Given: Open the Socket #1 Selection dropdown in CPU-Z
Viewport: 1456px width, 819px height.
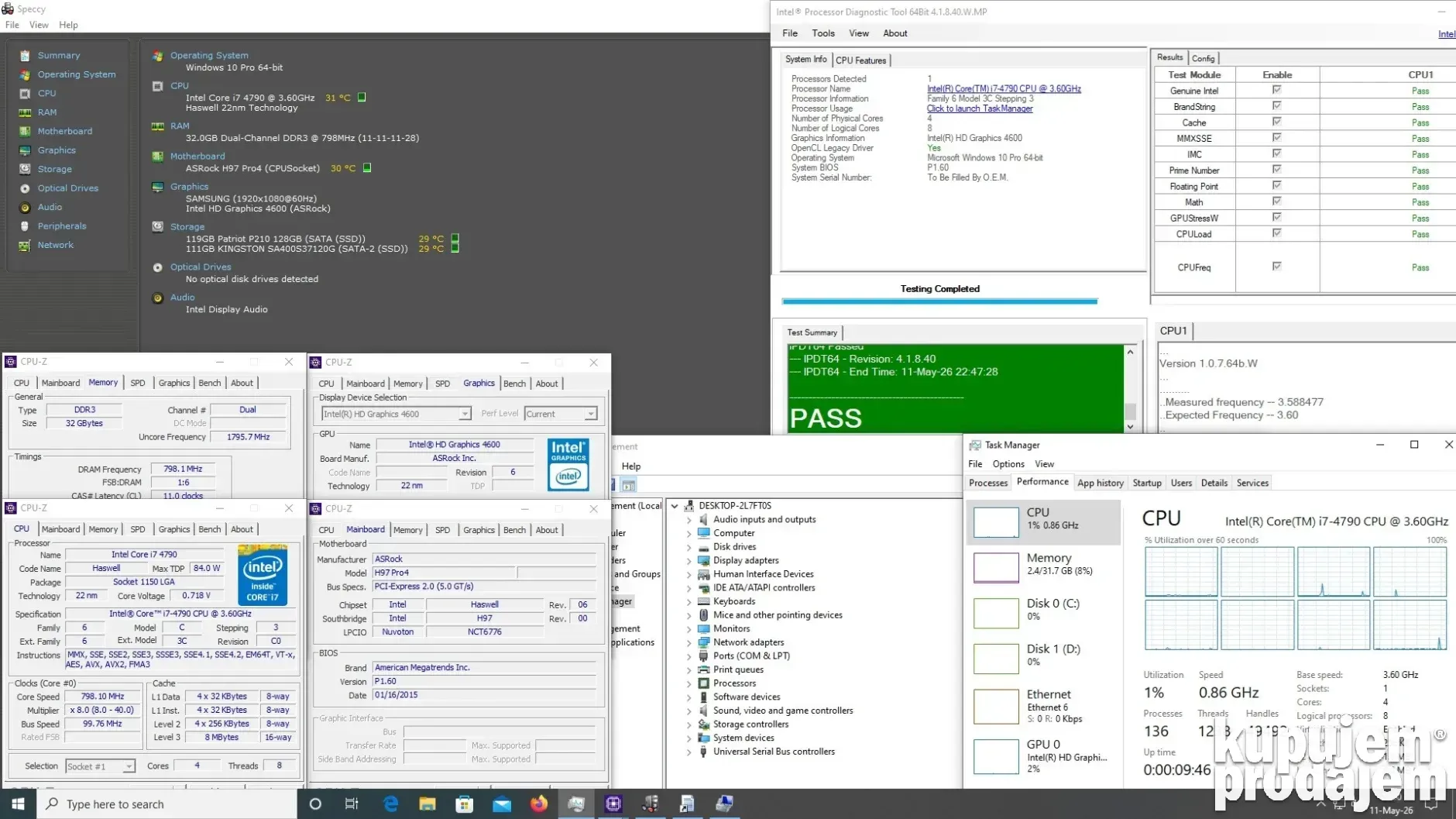Looking at the screenshot, I should pos(100,767).
